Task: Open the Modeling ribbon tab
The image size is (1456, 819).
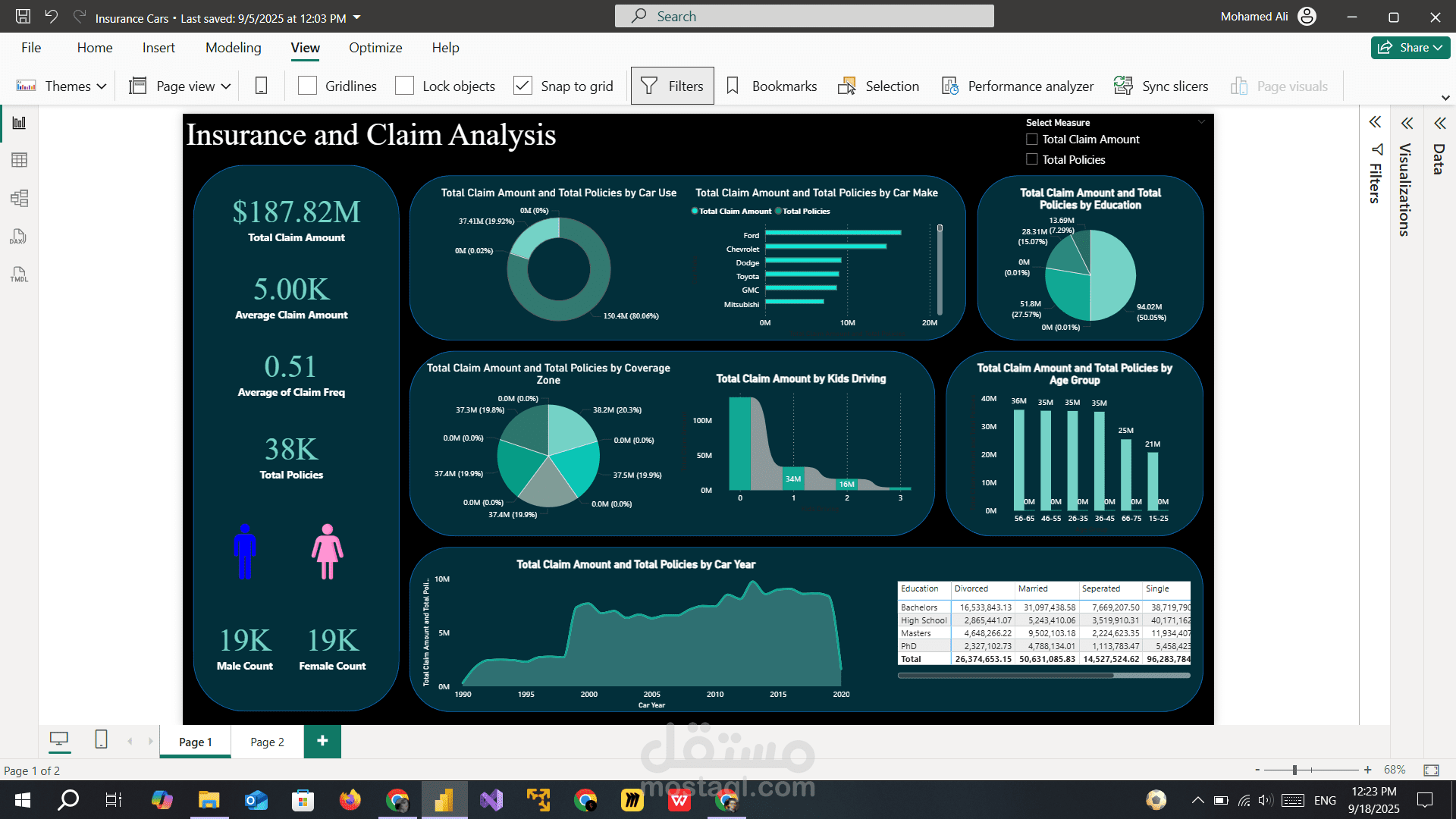Action: 233,48
